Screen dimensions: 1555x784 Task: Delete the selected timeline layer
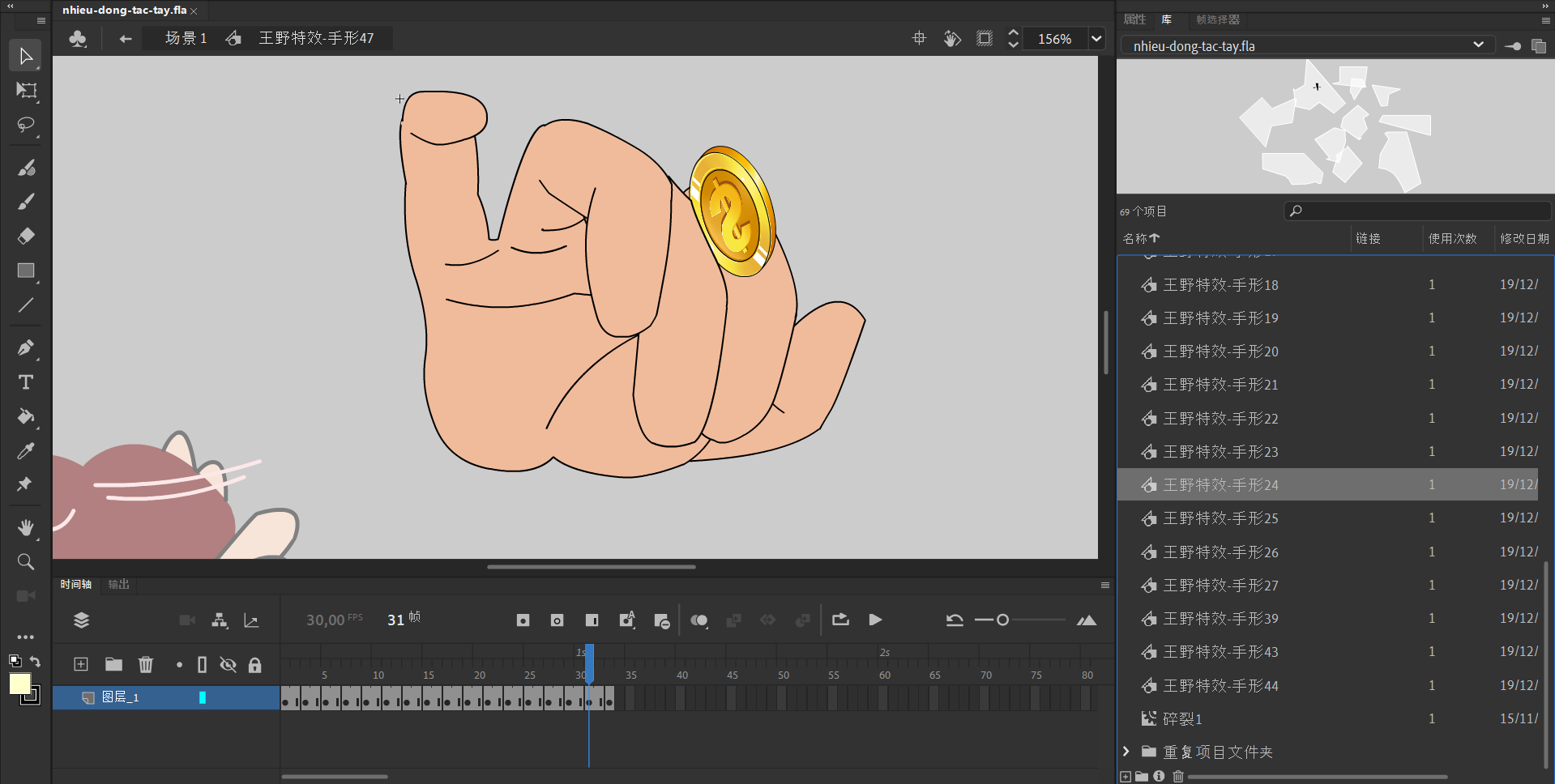(x=146, y=665)
